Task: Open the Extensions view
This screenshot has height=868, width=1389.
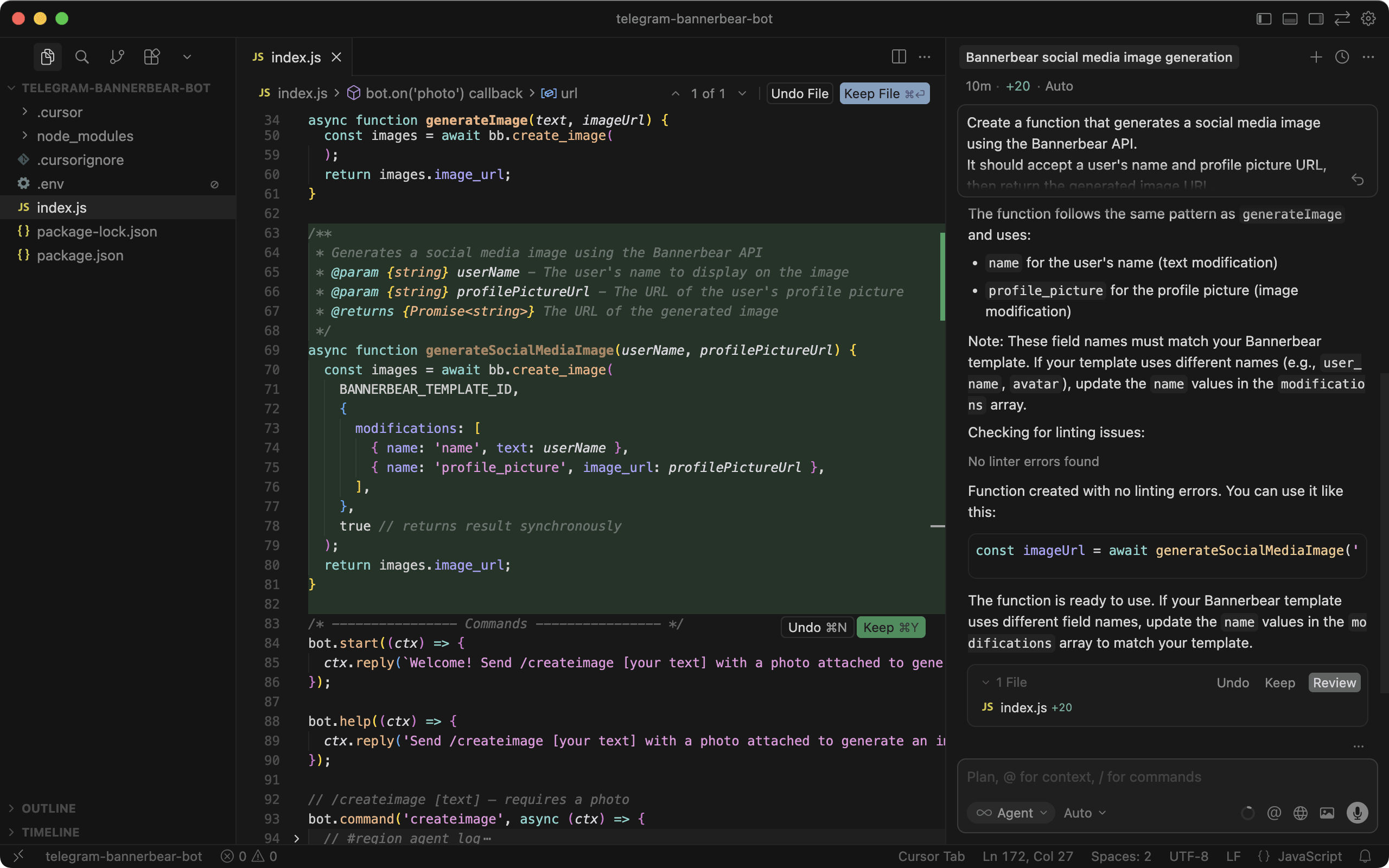Action: point(151,56)
